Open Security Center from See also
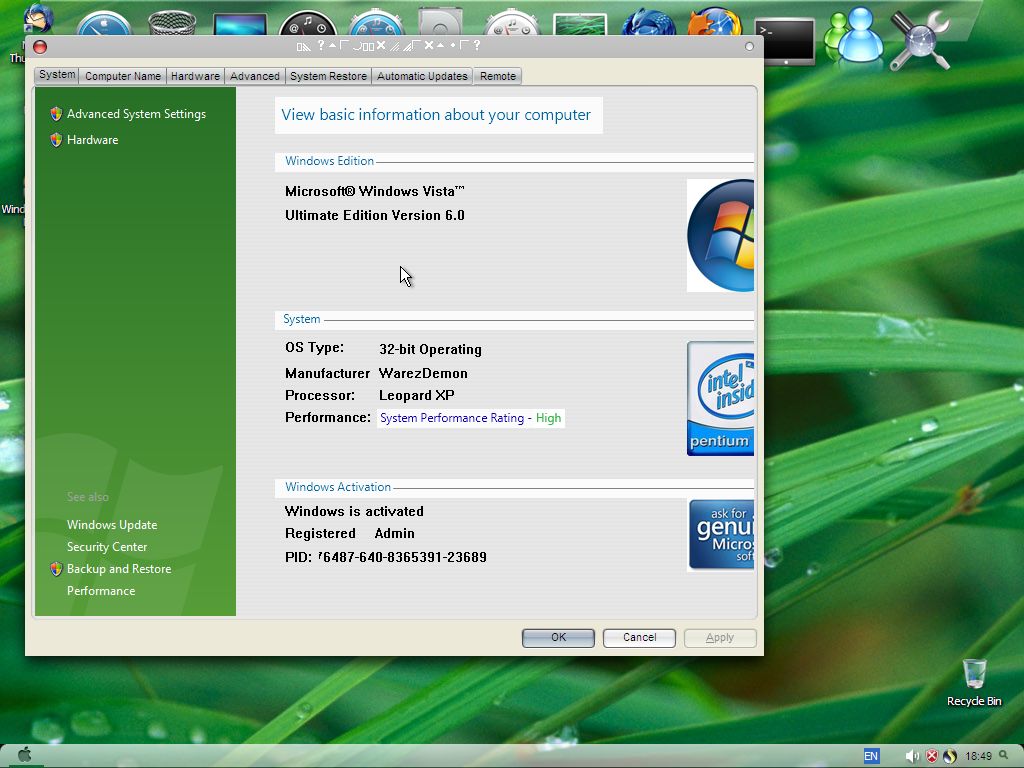The width and height of the screenshot is (1024, 768). (107, 547)
